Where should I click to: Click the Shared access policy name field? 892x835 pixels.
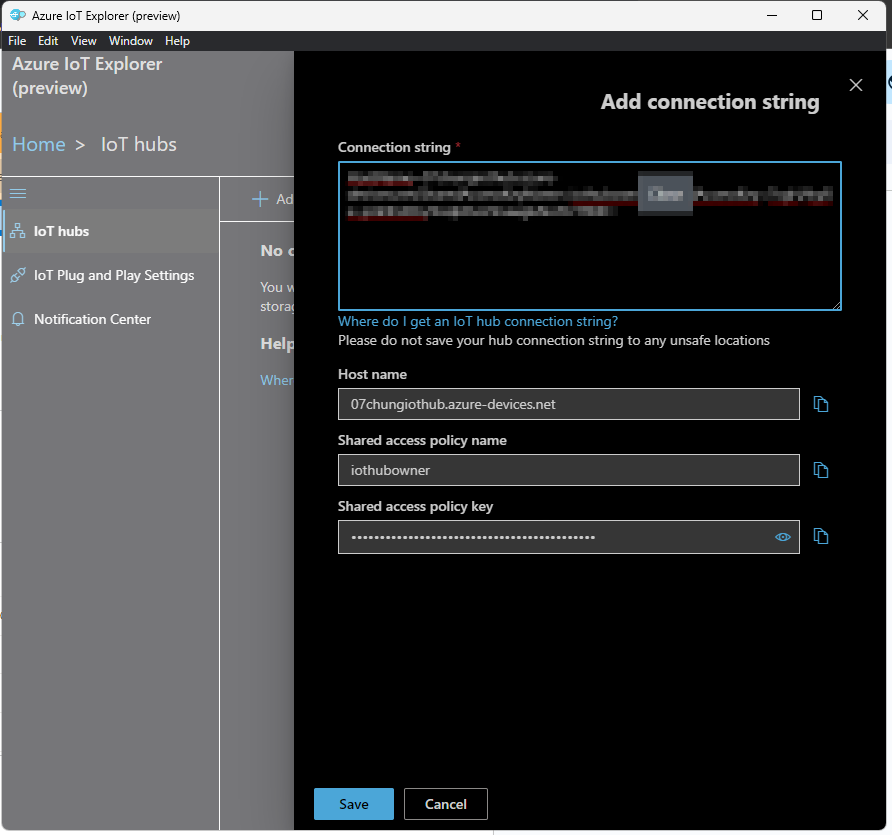(569, 470)
